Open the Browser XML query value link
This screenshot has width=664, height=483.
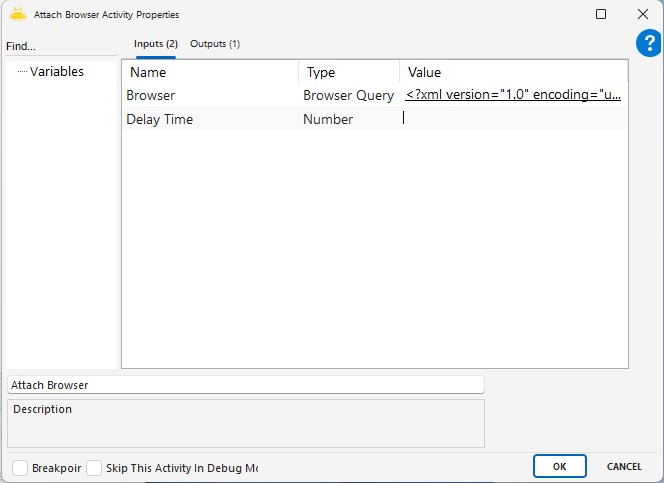pos(513,96)
